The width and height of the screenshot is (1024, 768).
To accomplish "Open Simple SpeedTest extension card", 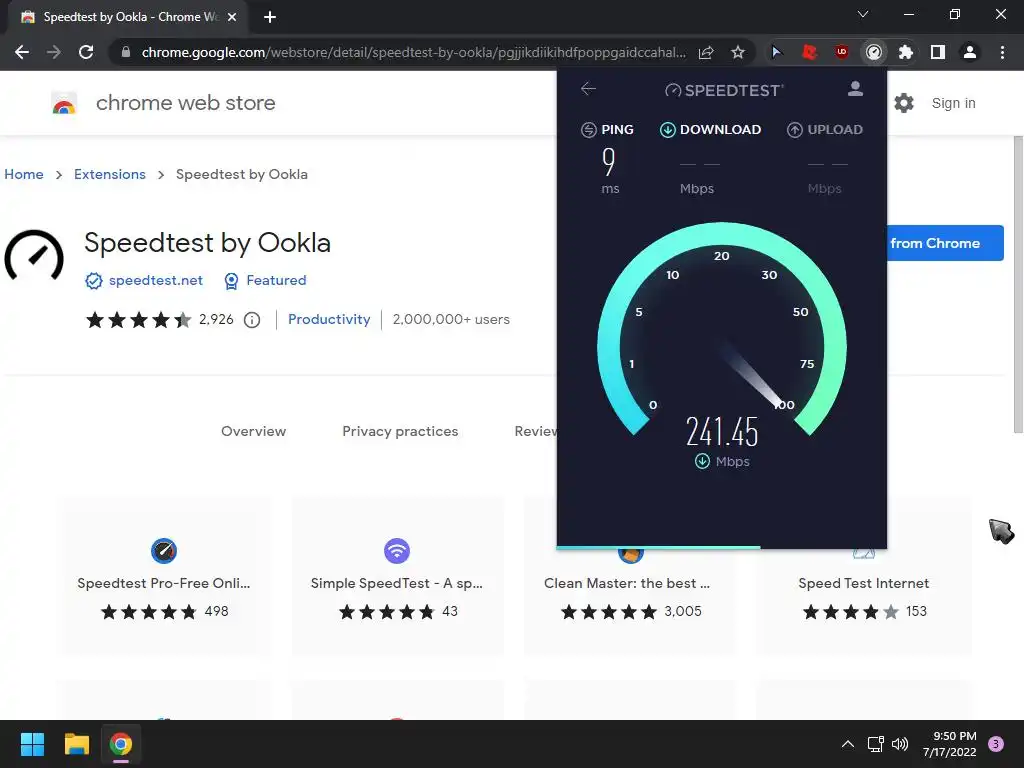I will (x=397, y=576).
